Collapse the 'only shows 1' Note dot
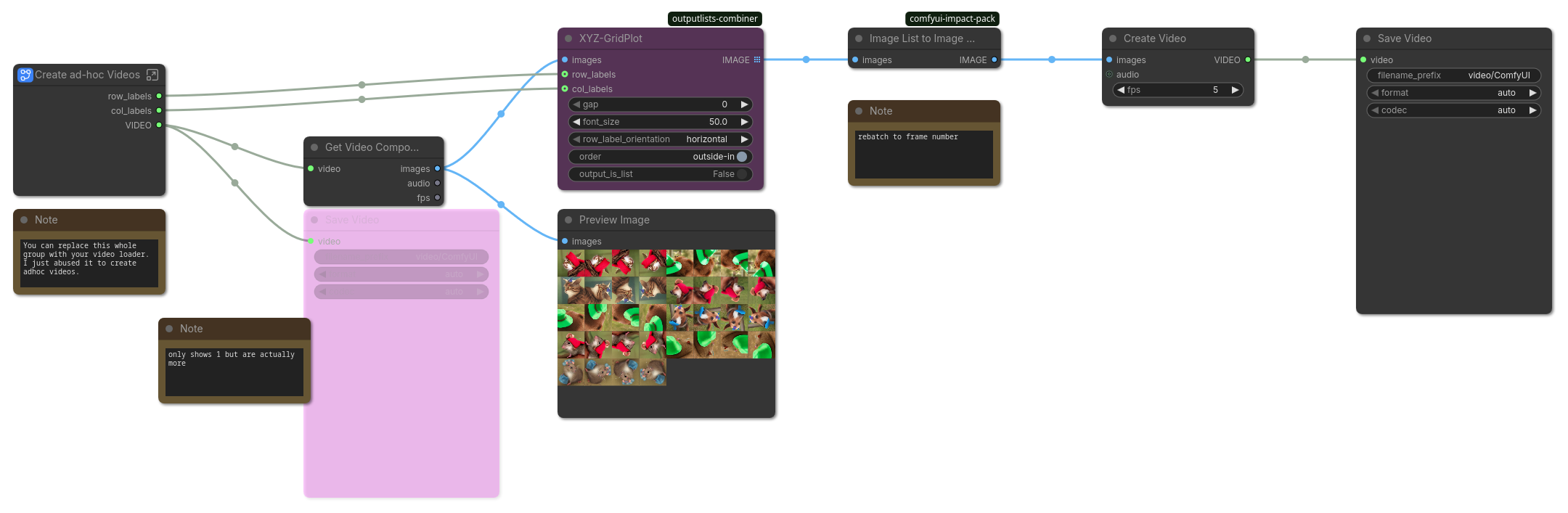Image resolution: width=1568 pixels, height=513 pixels. 169,329
